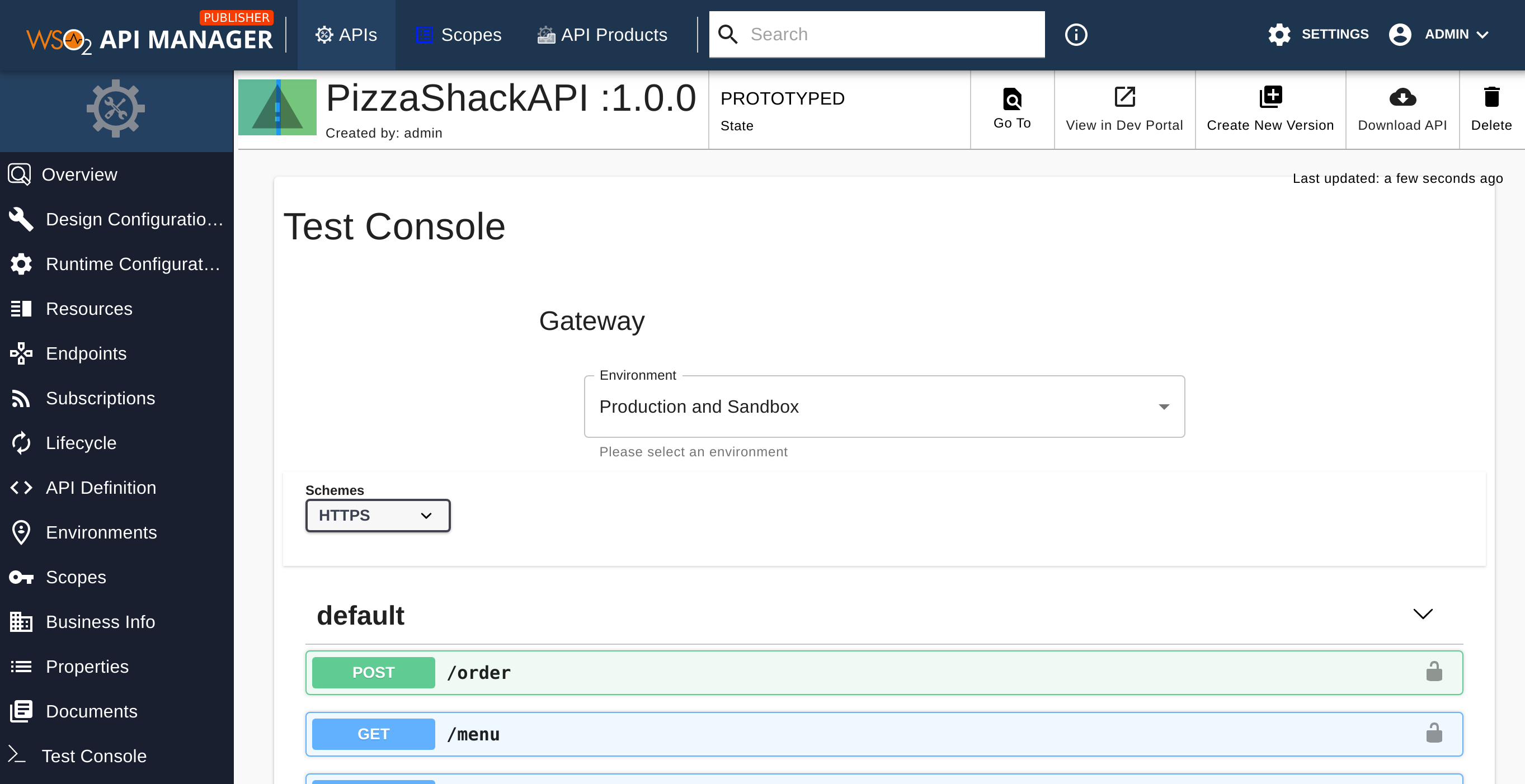Collapse the default resource group
Screen dimensions: 1525x784
tap(1423, 614)
